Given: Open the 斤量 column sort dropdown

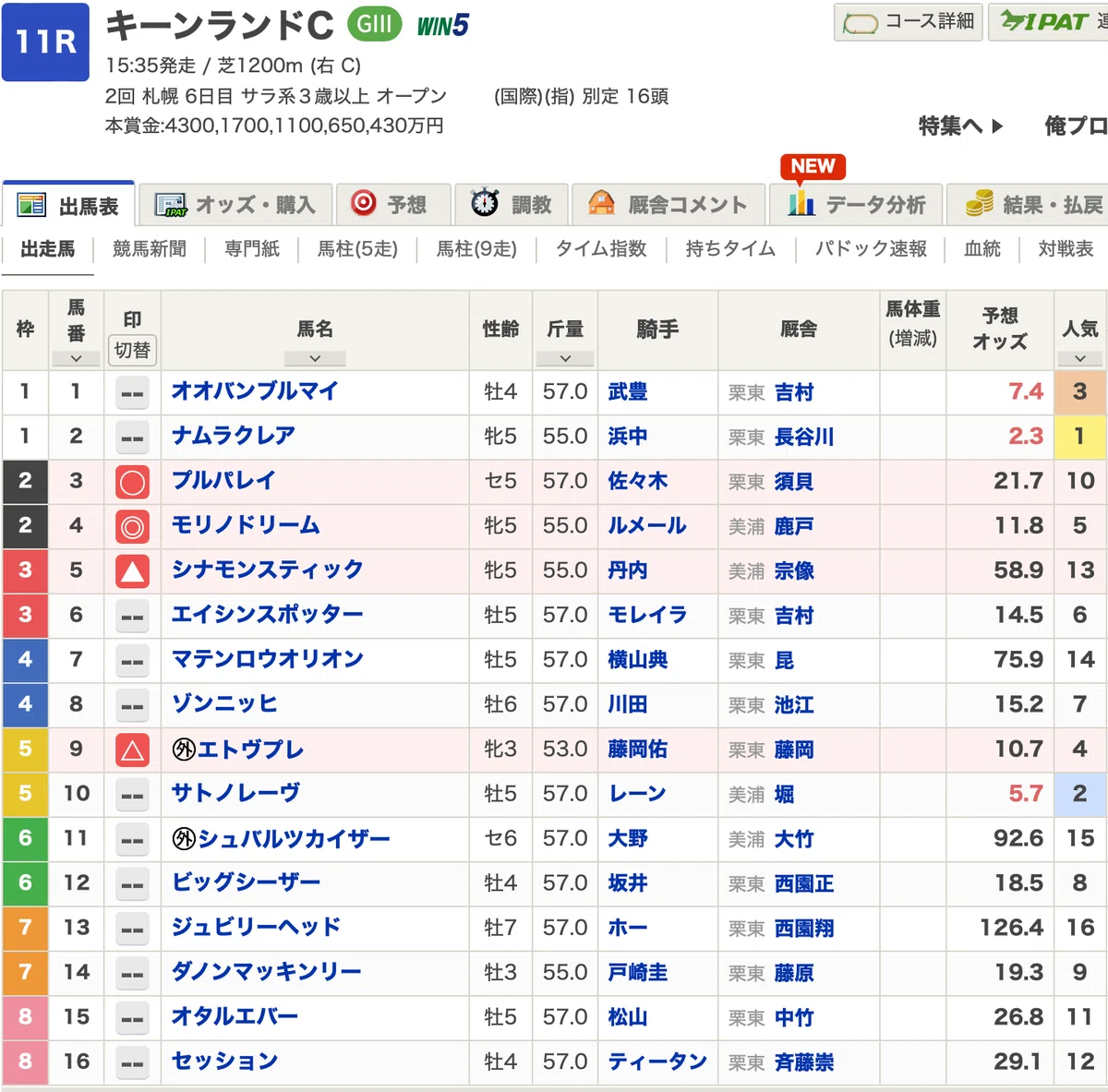Looking at the screenshot, I should pos(565,358).
